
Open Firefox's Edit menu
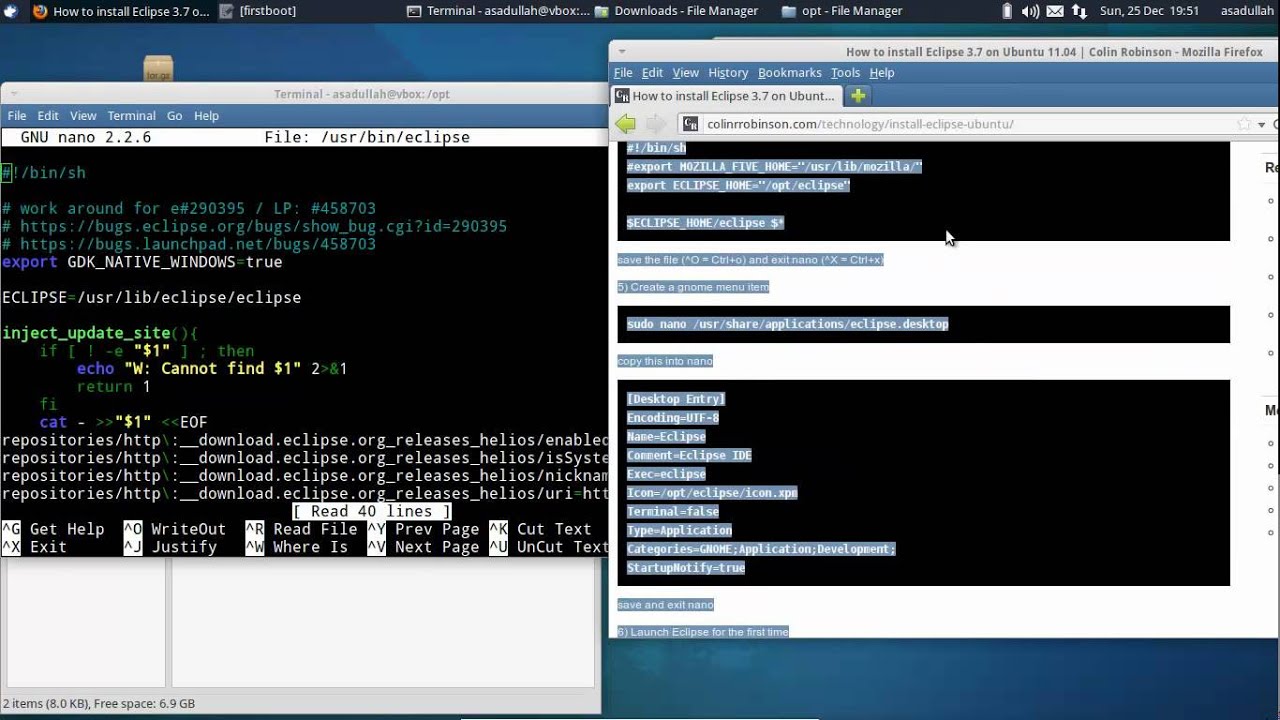click(x=652, y=73)
